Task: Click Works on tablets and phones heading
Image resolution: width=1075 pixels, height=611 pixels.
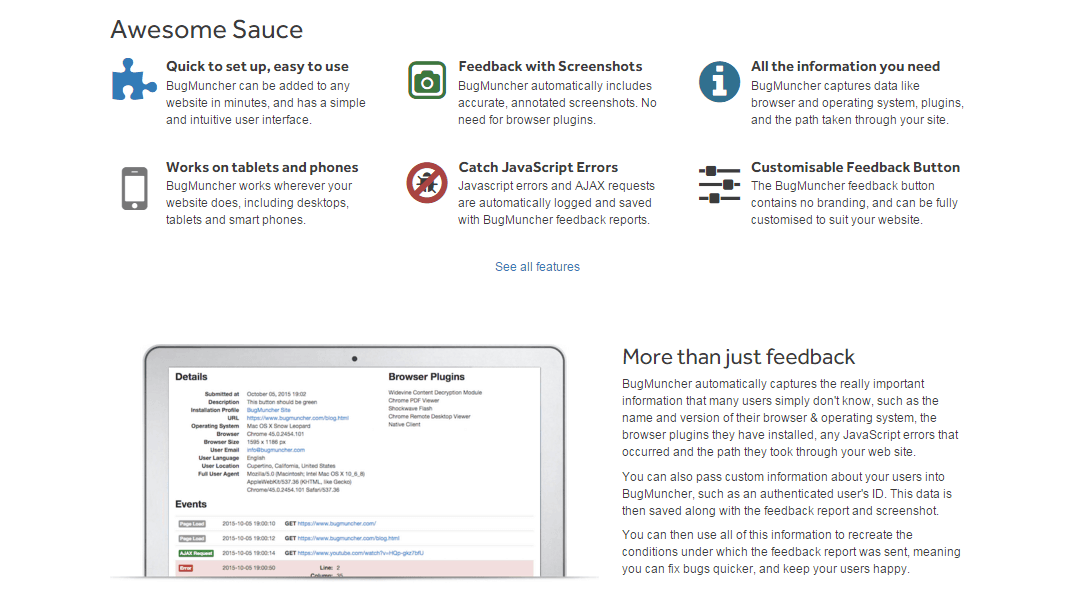Action: (x=262, y=167)
